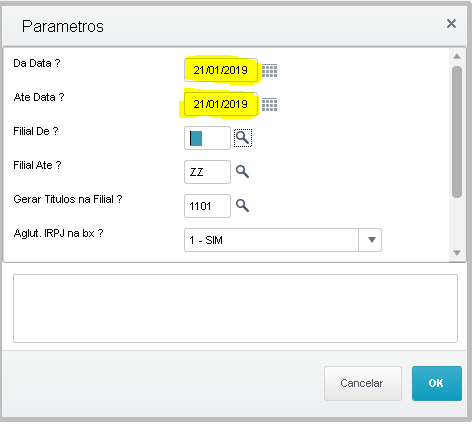This screenshot has height=427, width=472.
Task: Expand the Aglut. IRPJ na bx dropdown arrow
Action: click(371, 240)
